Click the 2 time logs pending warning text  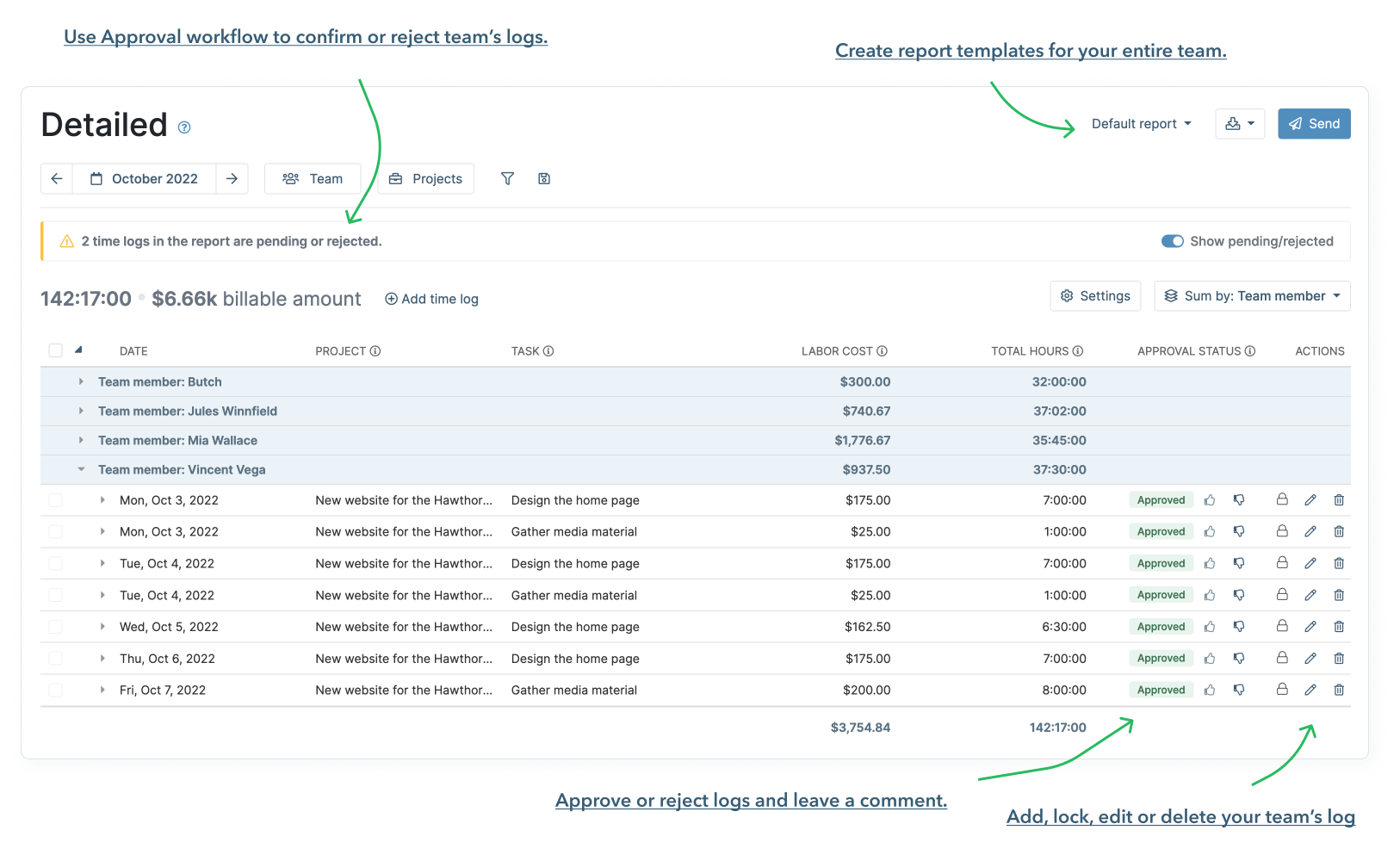[x=232, y=241]
